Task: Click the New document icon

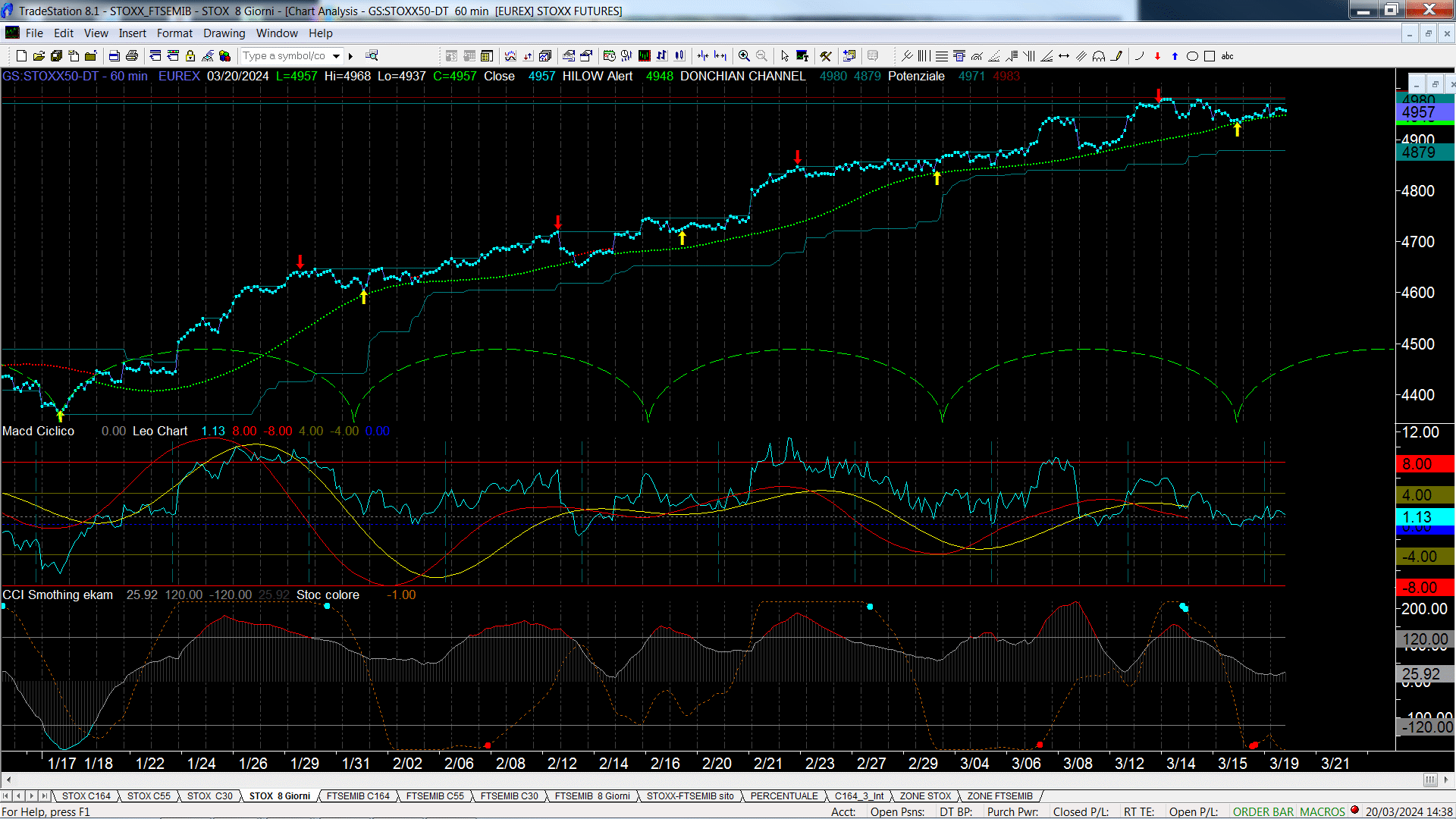Action: (x=21, y=56)
